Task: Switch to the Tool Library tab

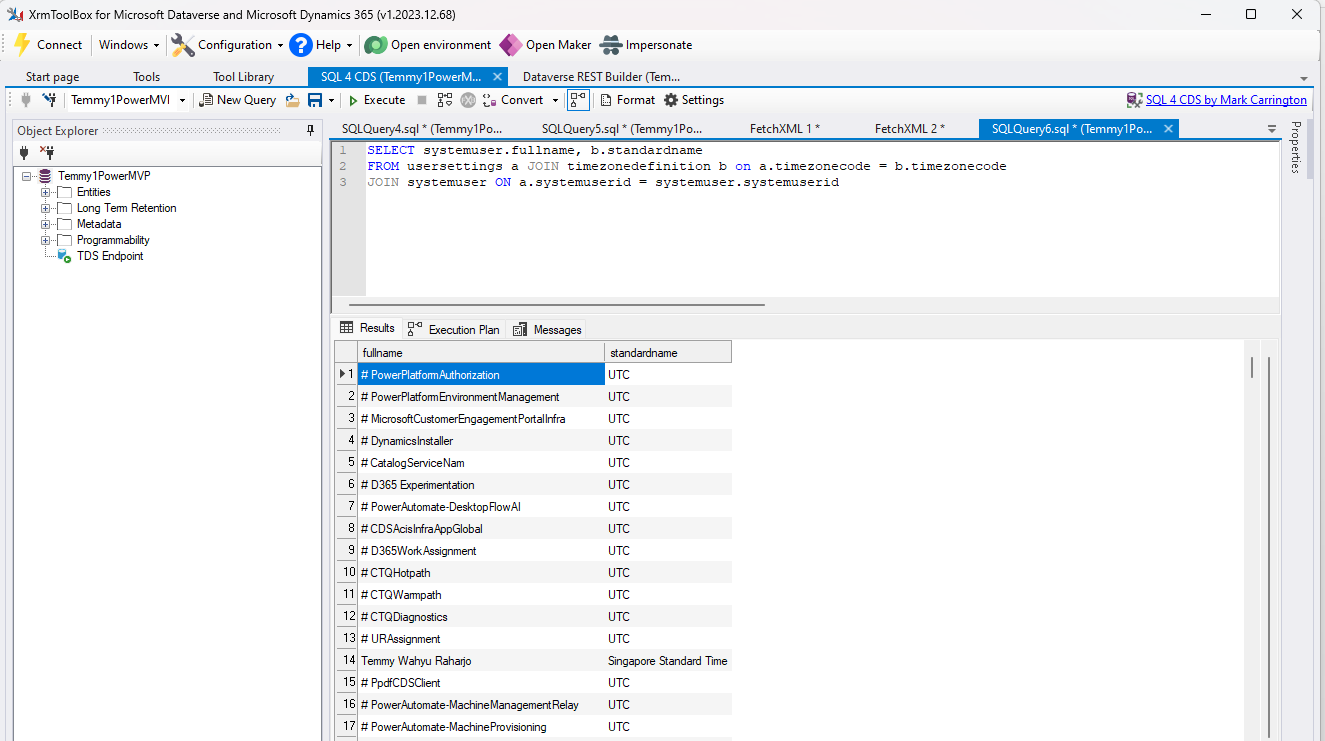Action: (x=243, y=77)
